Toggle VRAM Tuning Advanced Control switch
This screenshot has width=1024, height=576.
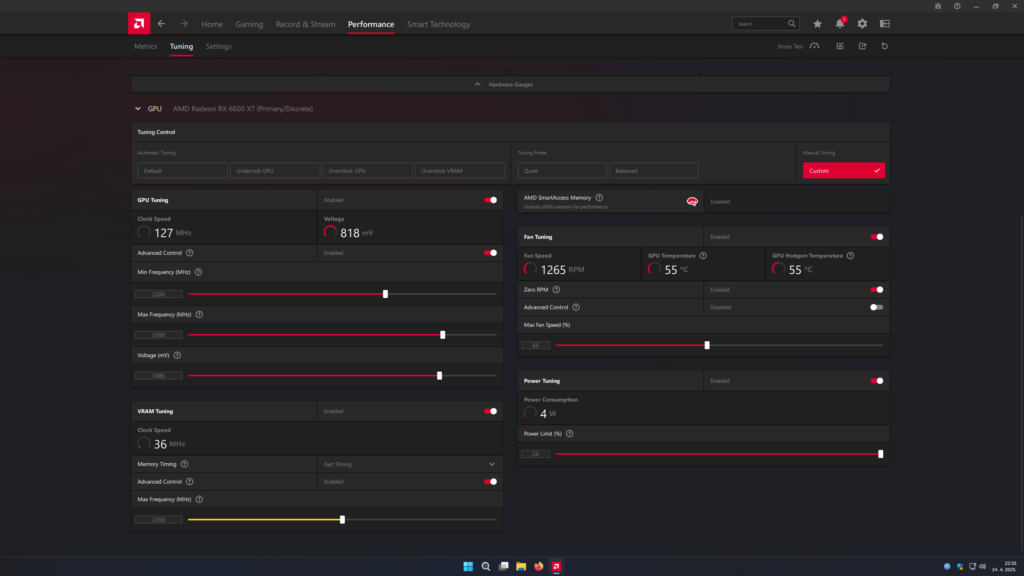490,481
